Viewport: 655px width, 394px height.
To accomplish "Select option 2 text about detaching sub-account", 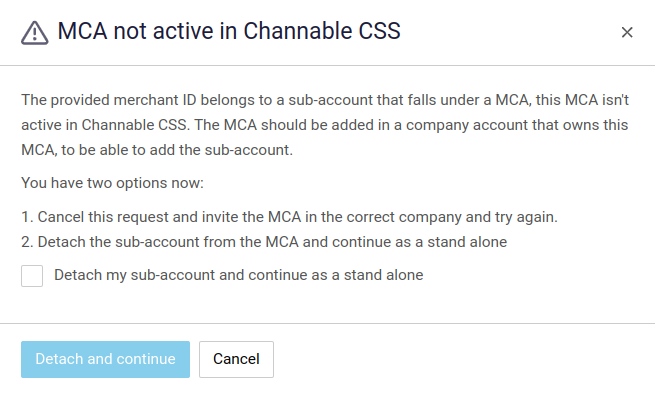I will 264,242.
